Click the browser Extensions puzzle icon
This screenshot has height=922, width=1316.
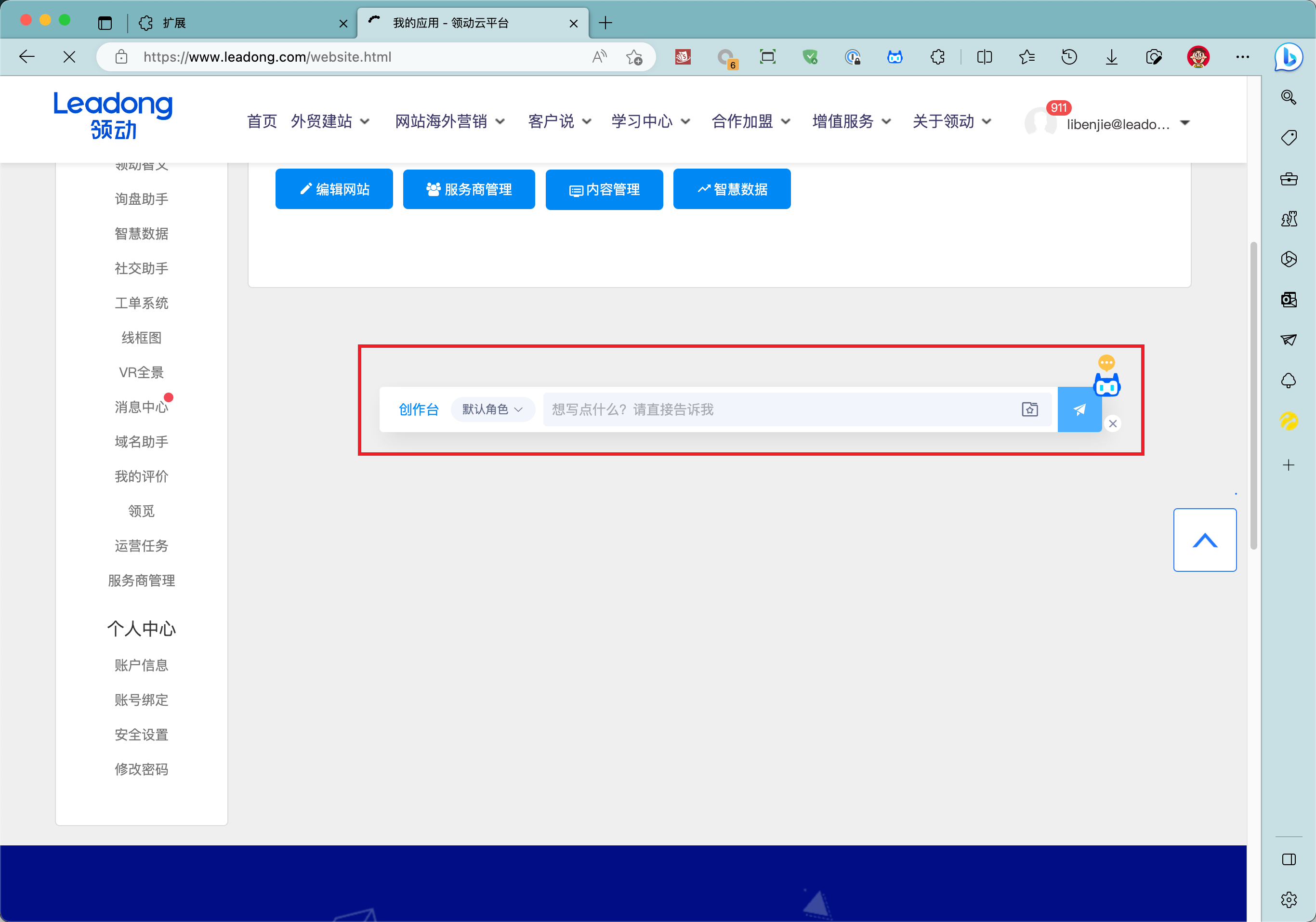[x=938, y=57]
